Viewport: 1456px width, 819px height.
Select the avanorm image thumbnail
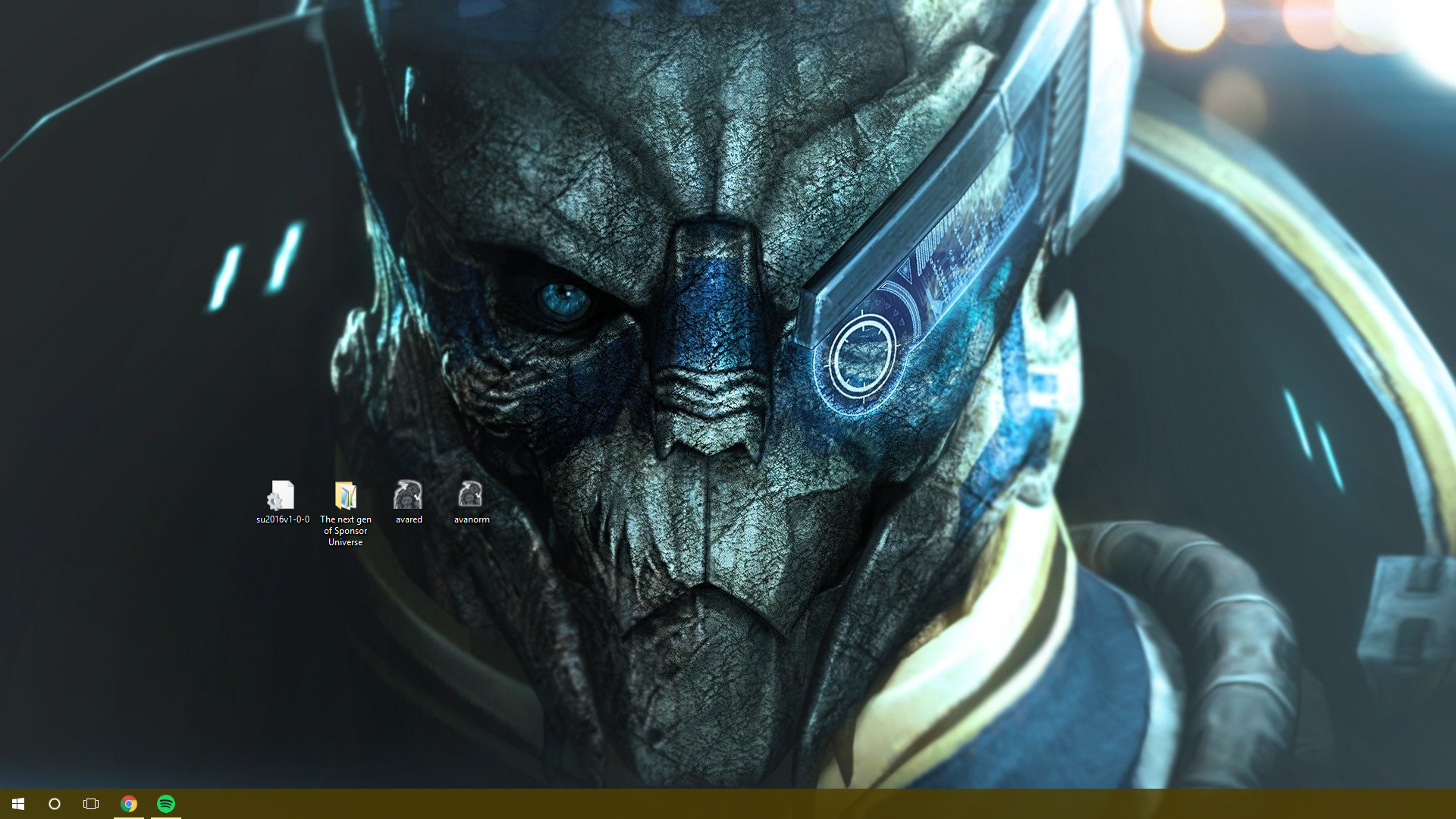click(x=470, y=494)
